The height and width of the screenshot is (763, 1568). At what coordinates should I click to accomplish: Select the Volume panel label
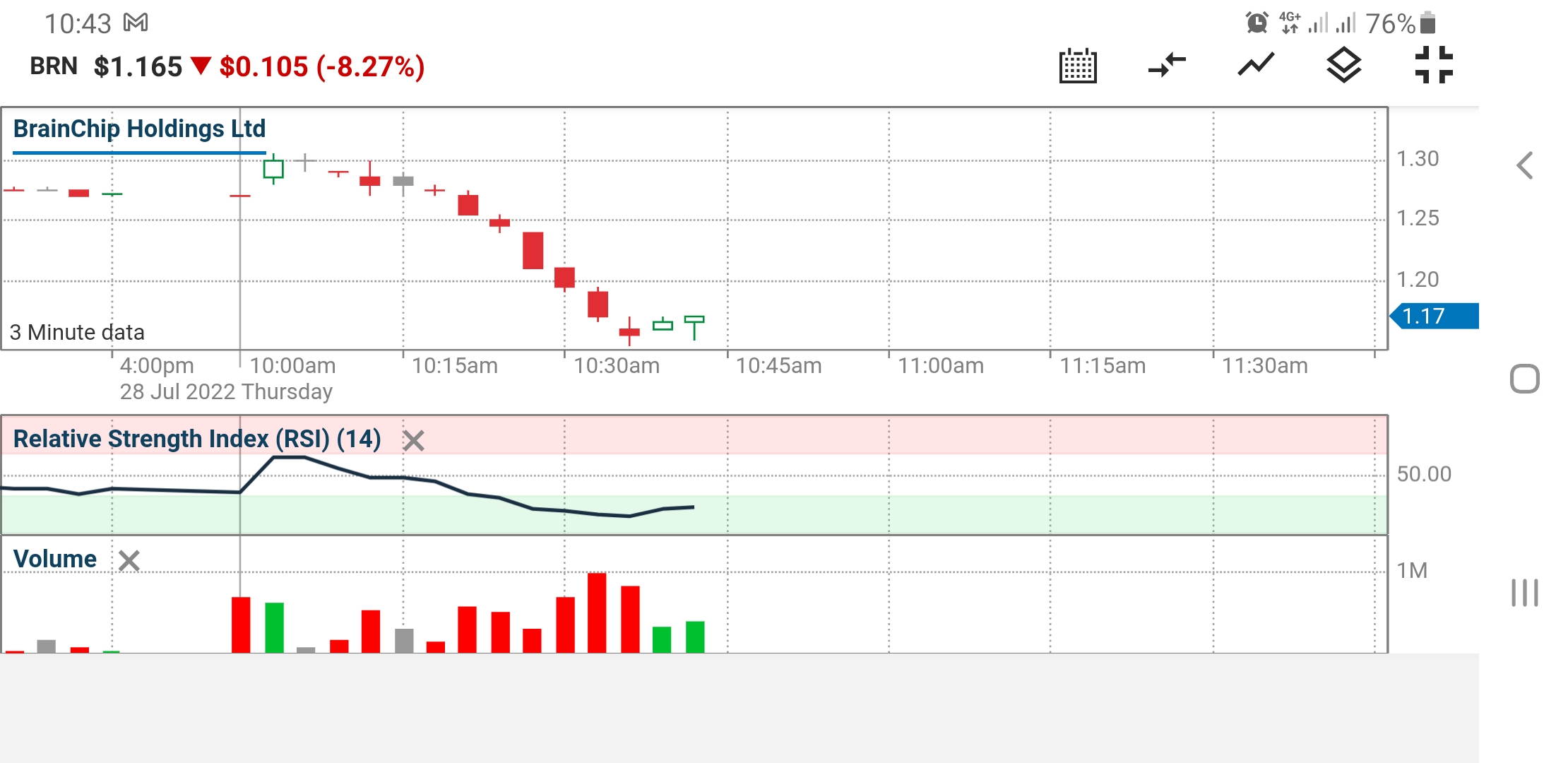click(x=54, y=559)
